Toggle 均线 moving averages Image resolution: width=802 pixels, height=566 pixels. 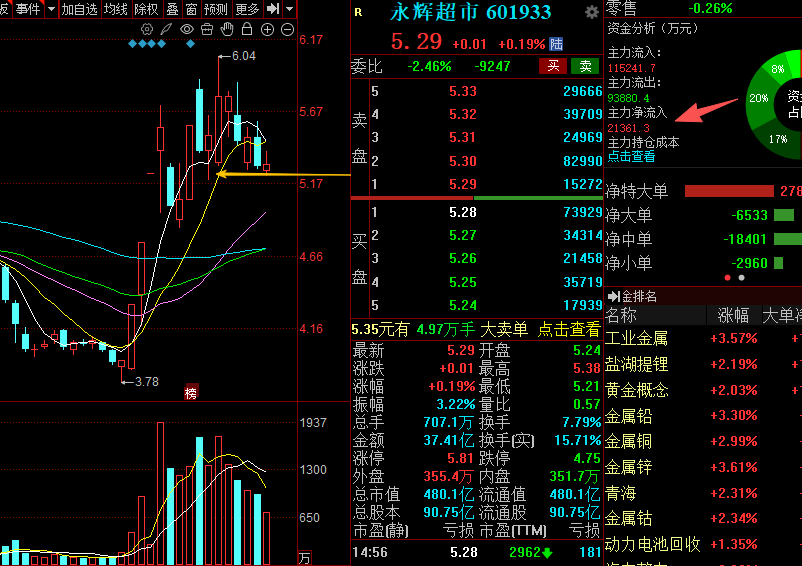pos(116,9)
